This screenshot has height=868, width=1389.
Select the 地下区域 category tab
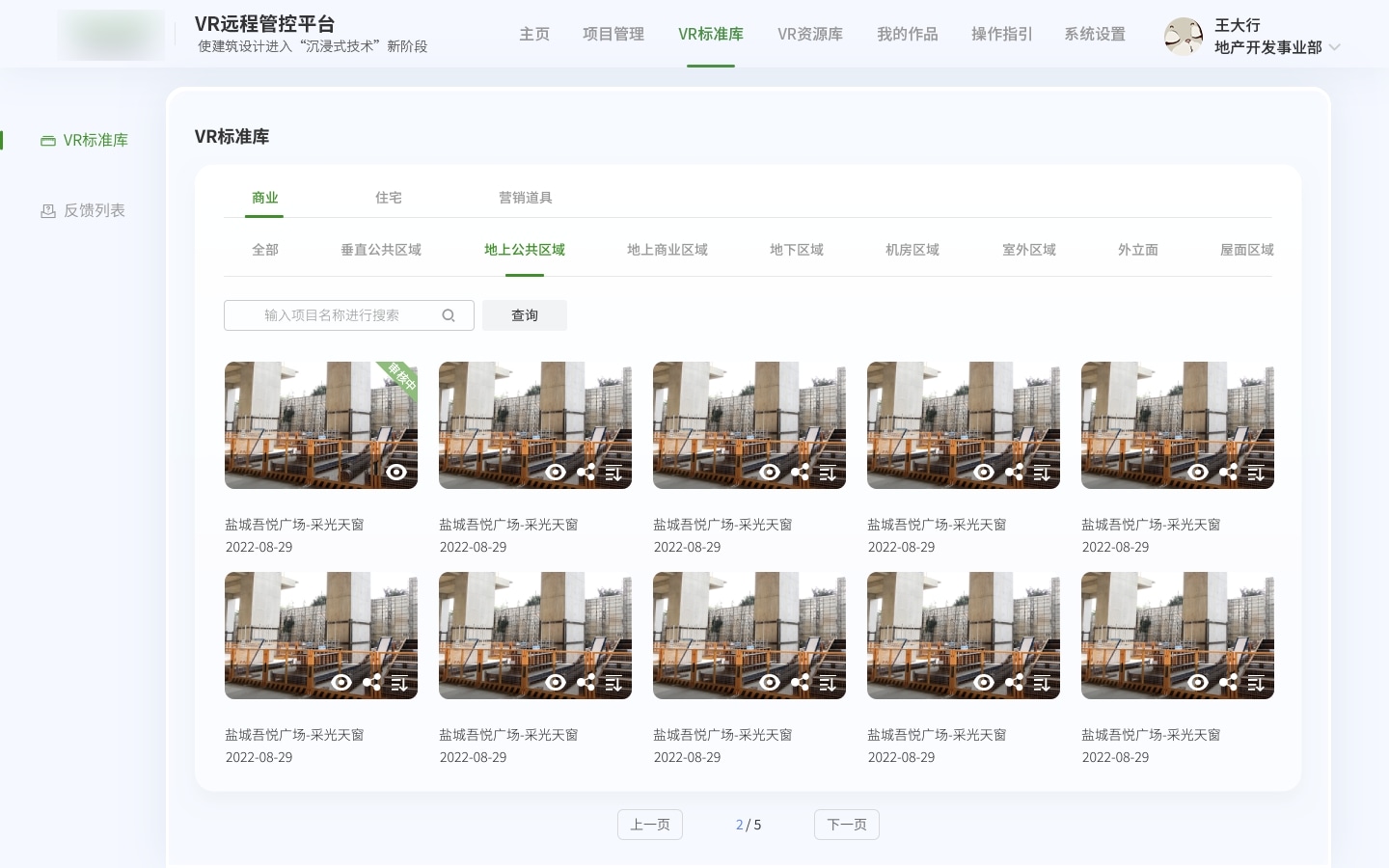point(797,250)
